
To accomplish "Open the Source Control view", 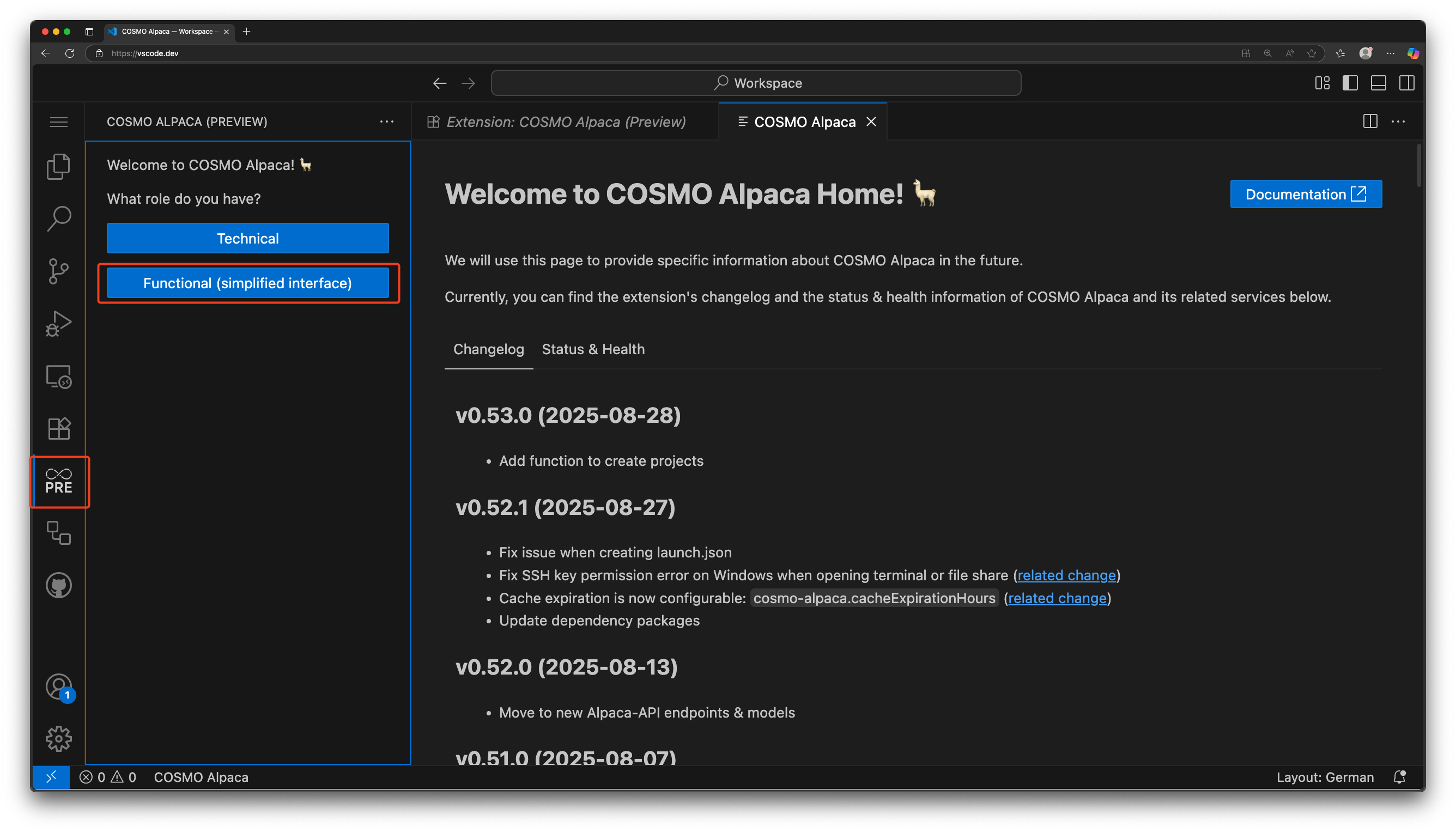I will pyautogui.click(x=58, y=271).
